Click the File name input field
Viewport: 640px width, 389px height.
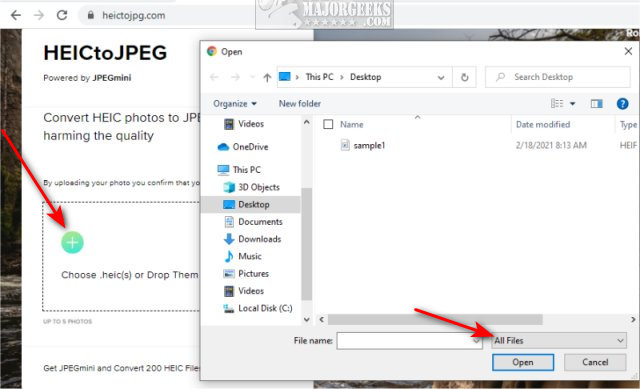click(x=410, y=340)
